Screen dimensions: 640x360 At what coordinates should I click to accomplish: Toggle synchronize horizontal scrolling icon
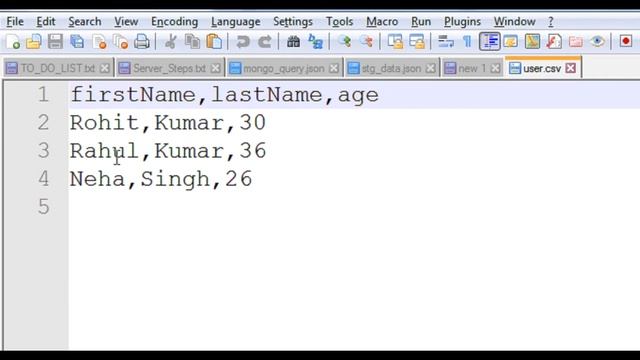pos(417,42)
